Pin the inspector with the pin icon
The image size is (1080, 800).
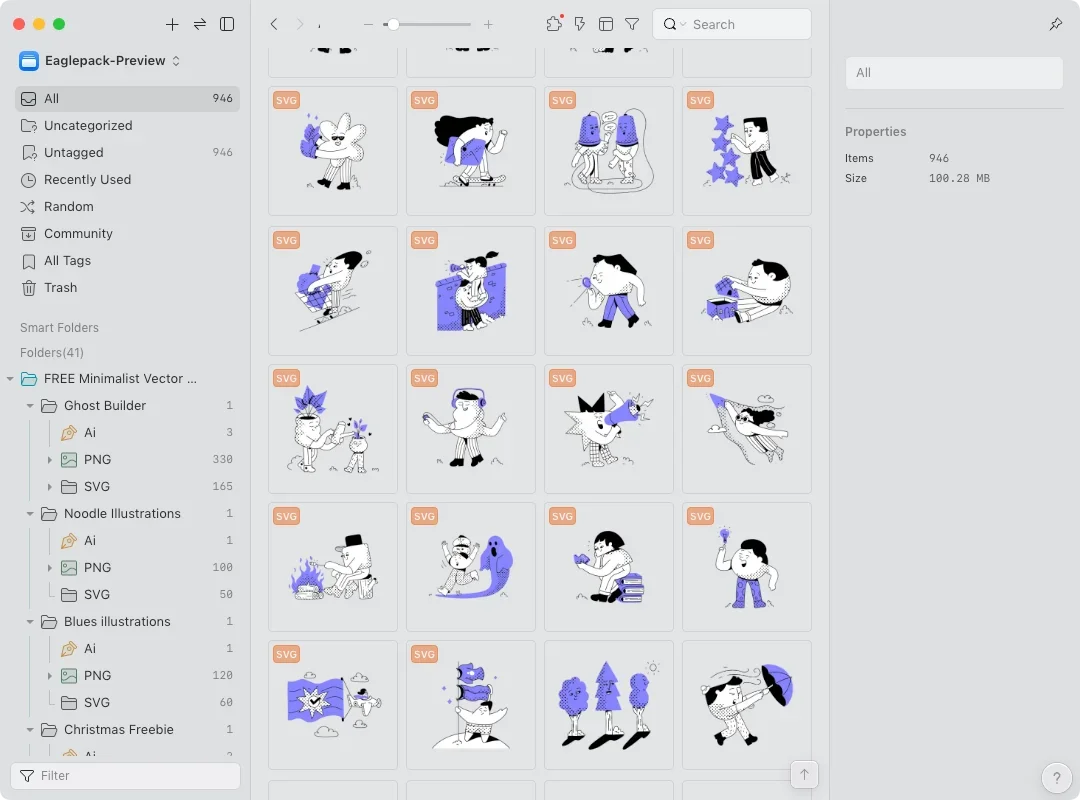[x=1055, y=24]
